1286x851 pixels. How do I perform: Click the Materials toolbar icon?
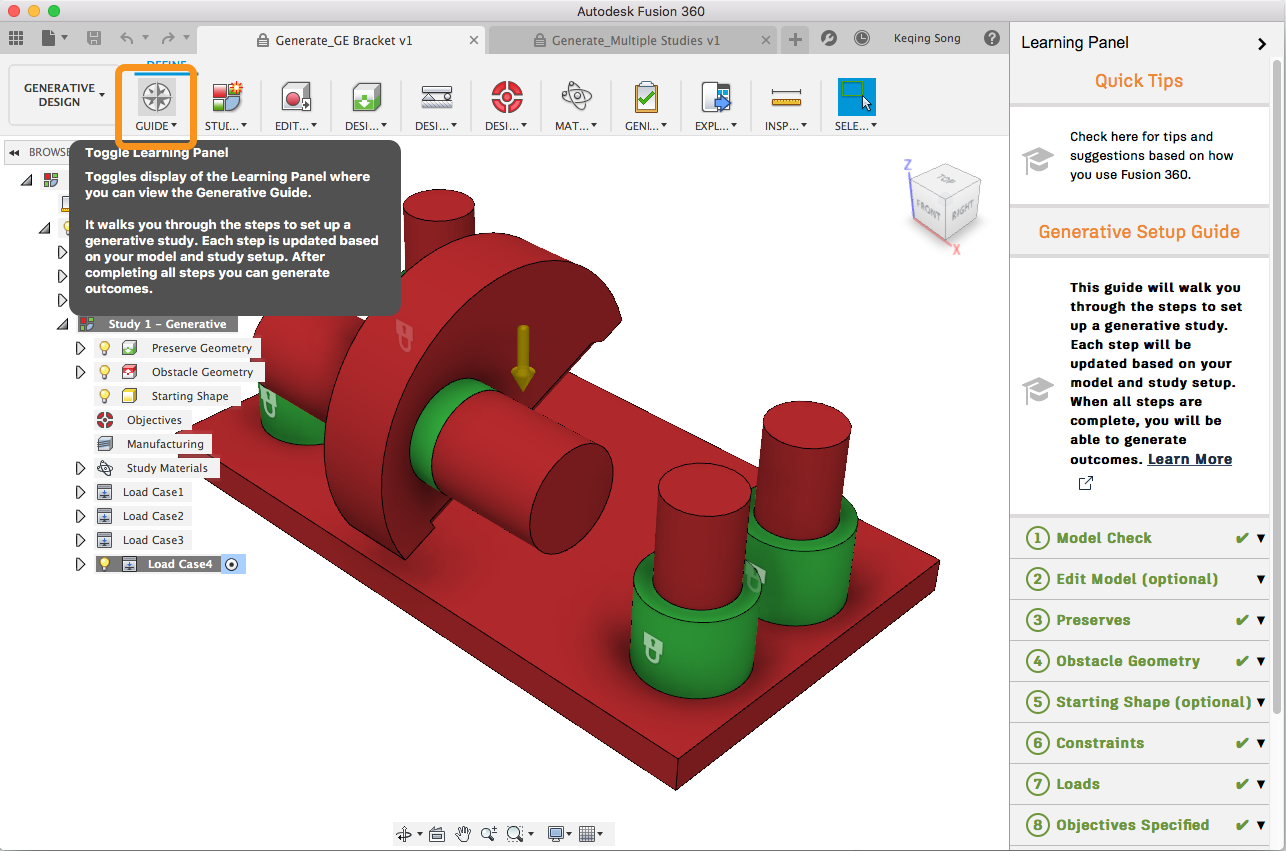click(x=576, y=98)
